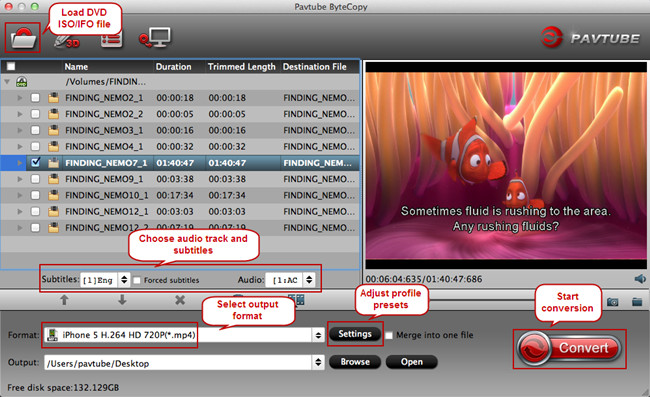Click the DVD disc icon in /Volumes row

[22, 82]
